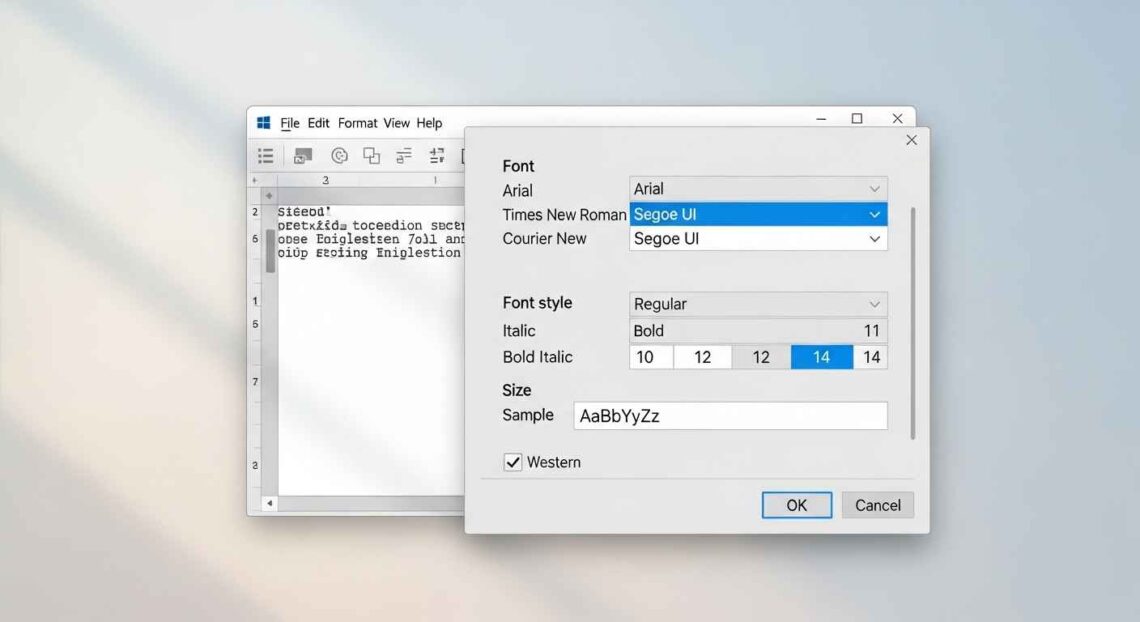Click the Font dialog vertical scrollbar
The width and height of the screenshot is (1140, 622).
[x=912, y=322]
